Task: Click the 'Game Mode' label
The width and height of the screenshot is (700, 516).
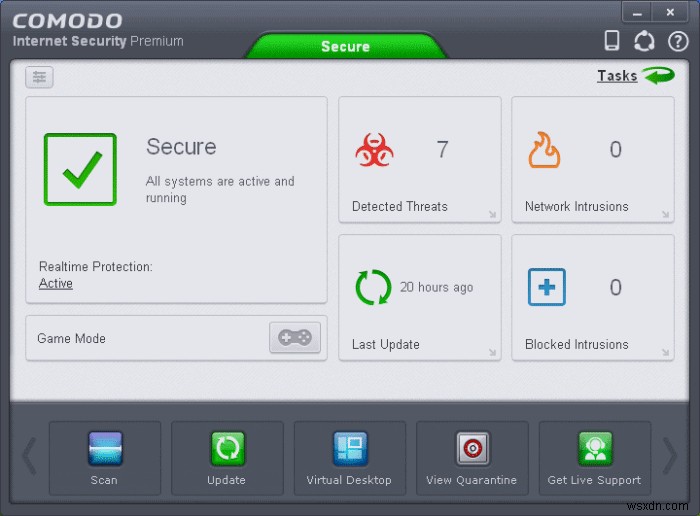Action: click(71, 338)
